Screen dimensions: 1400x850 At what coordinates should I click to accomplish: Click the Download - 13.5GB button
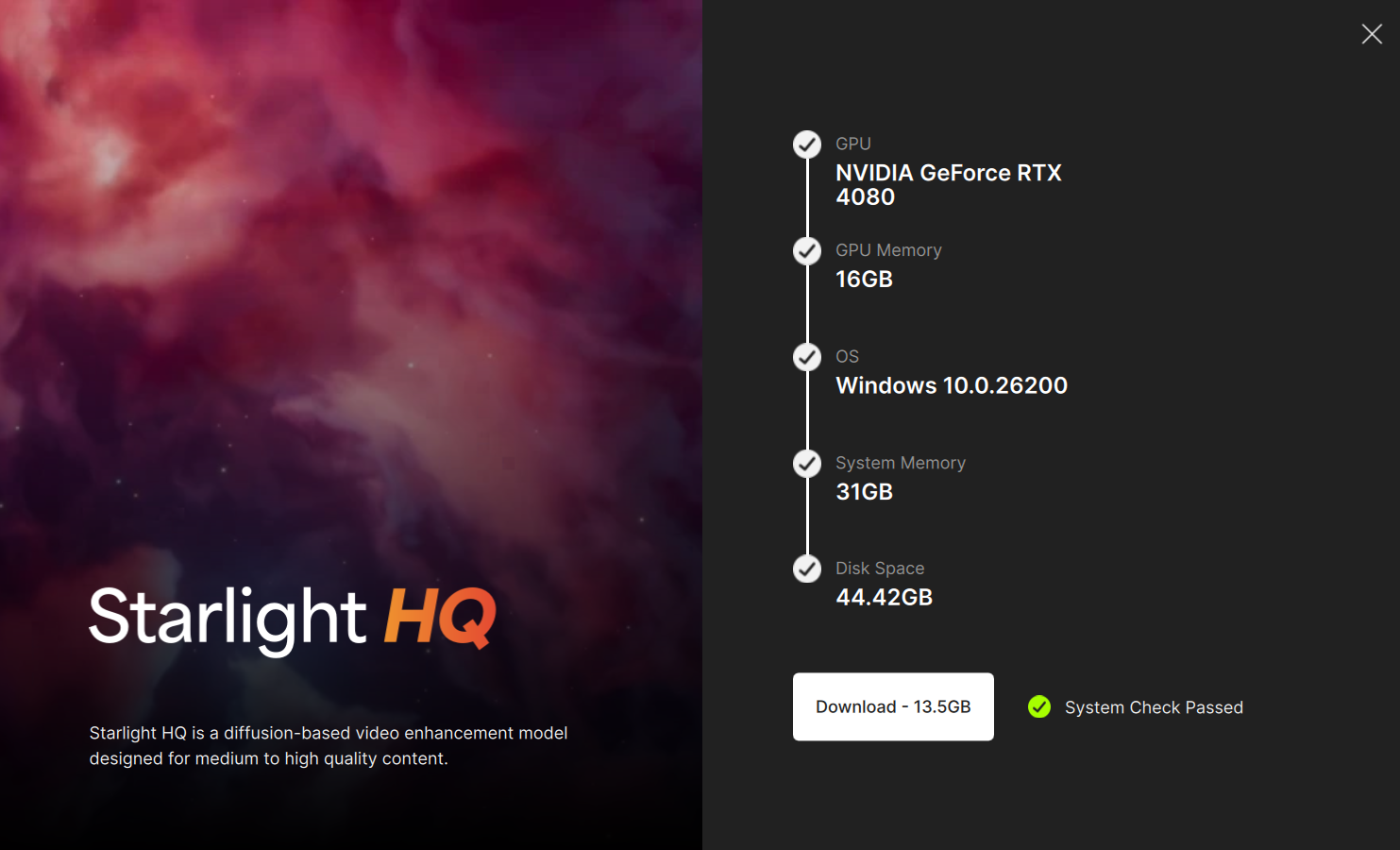click(893, 706)
